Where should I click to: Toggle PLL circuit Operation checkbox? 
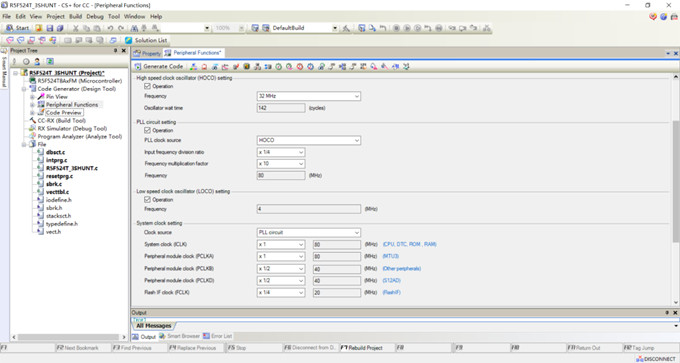147,130
